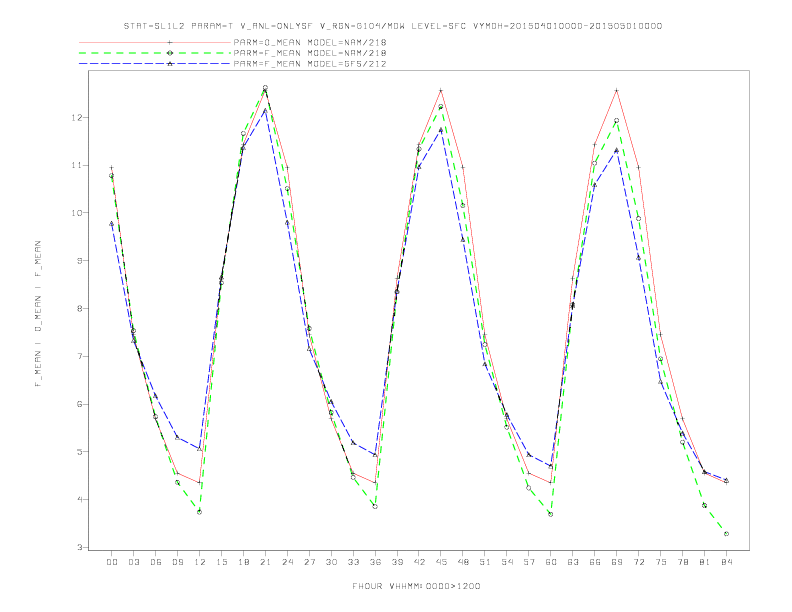Click y-axis tick label 7
Screen dimensions: 792x612
tap(79, 356)
